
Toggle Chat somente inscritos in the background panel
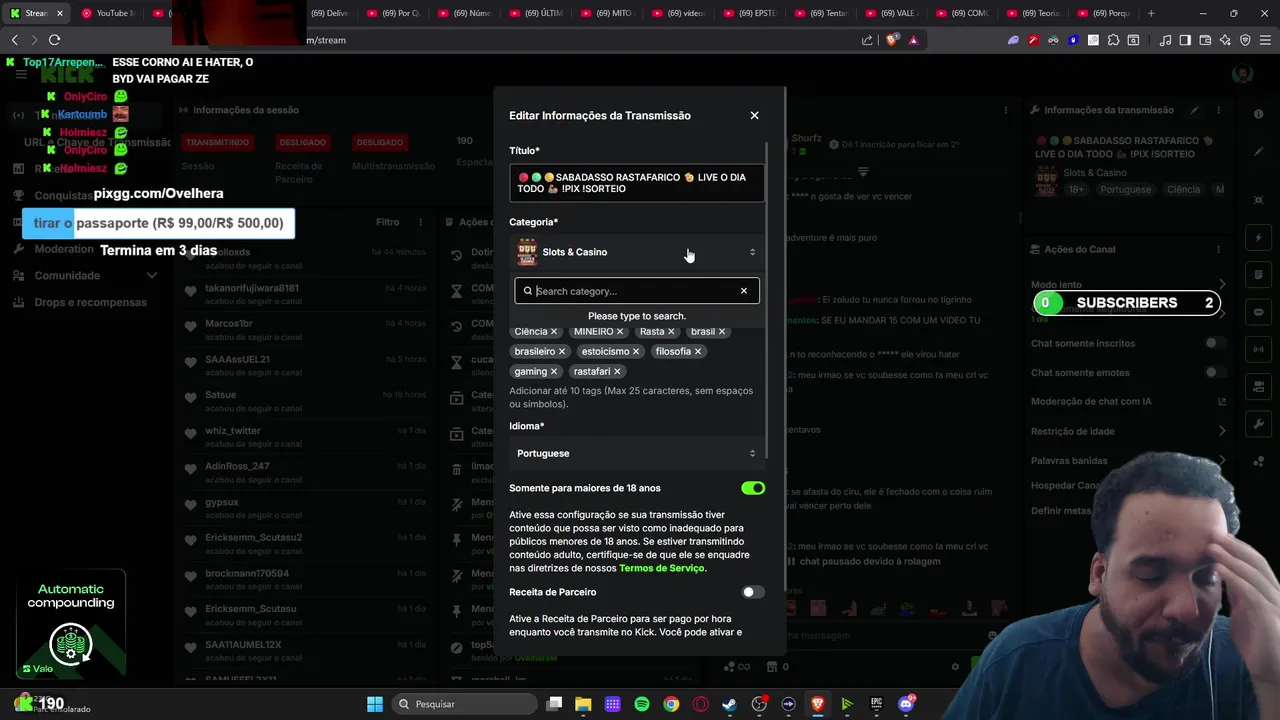(1216, 343)
